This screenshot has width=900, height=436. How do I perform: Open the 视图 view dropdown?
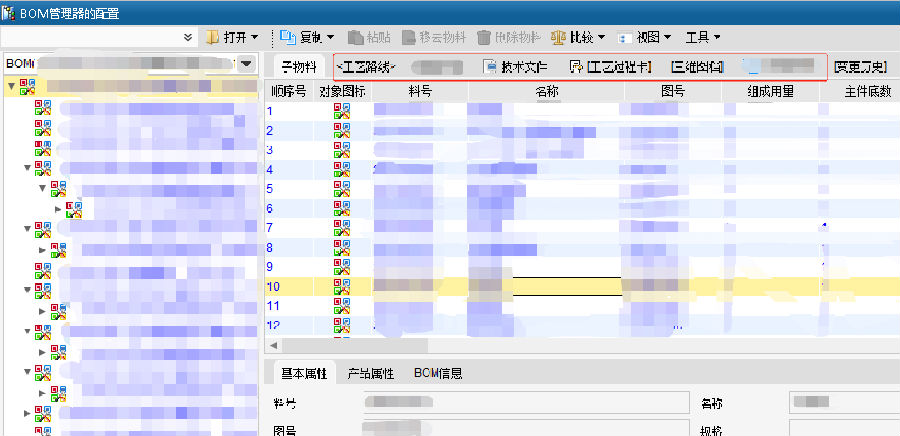[x=645, y=38]
